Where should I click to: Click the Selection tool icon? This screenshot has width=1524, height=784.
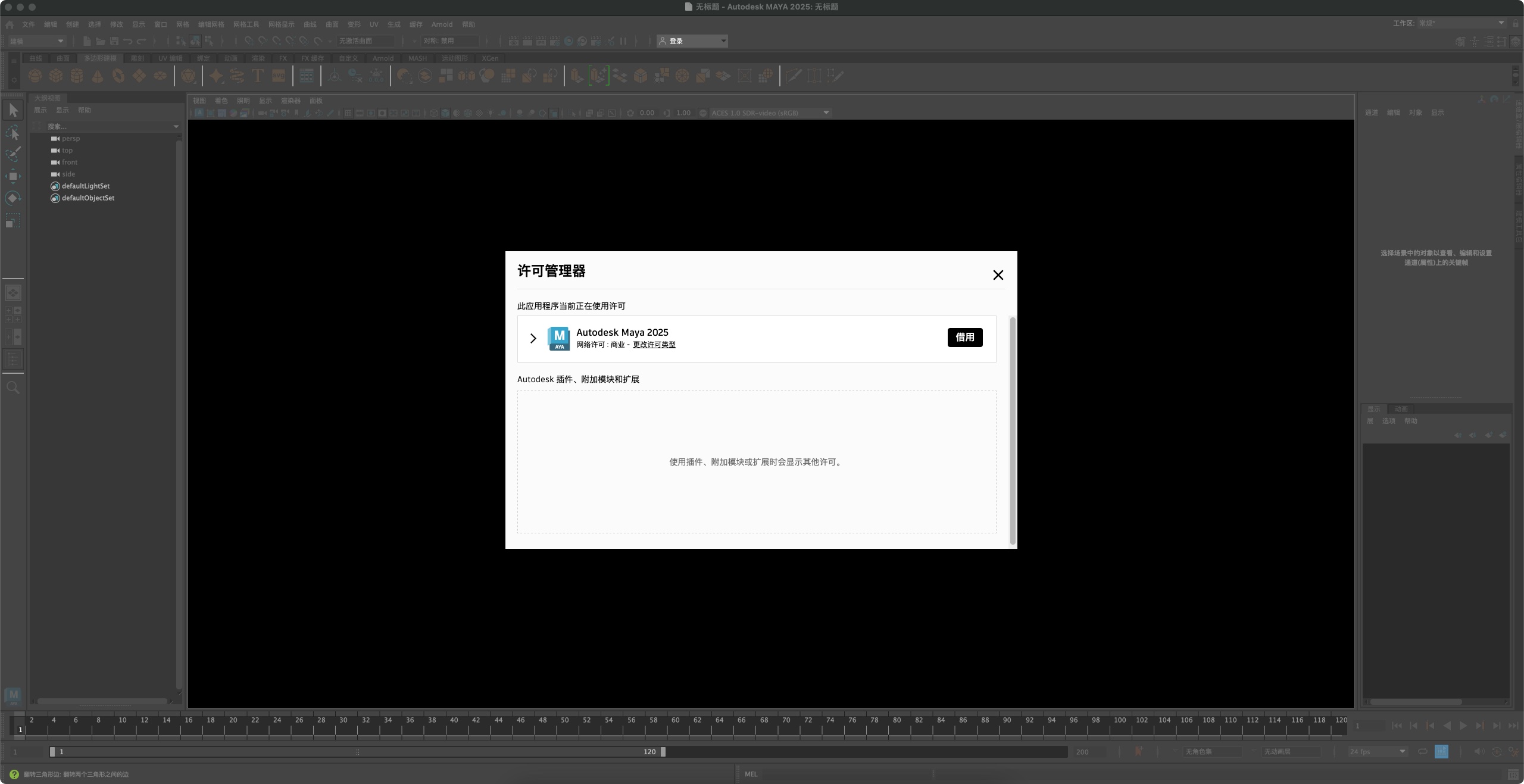[x=14, y=108]
